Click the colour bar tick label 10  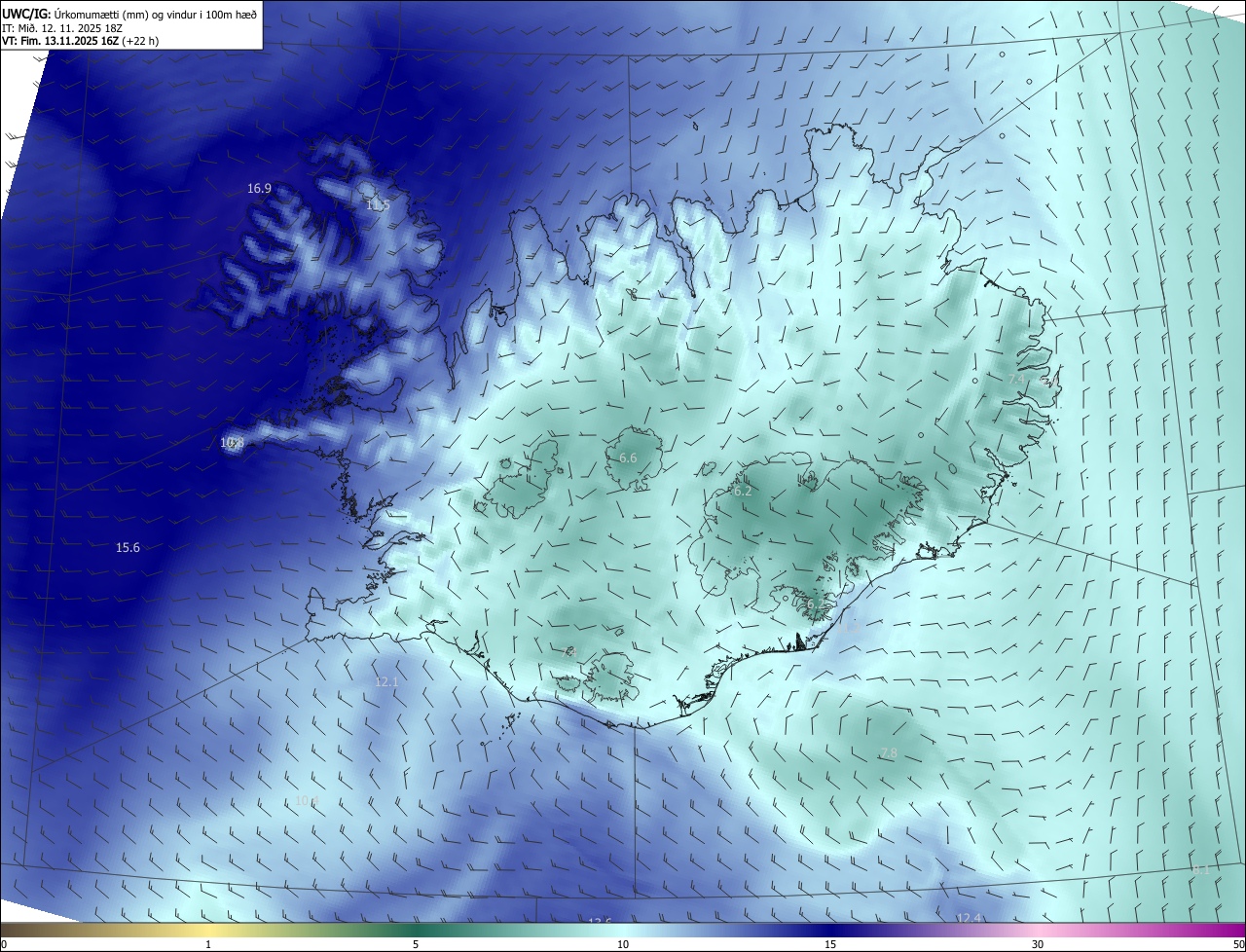[x=623, y=944]
